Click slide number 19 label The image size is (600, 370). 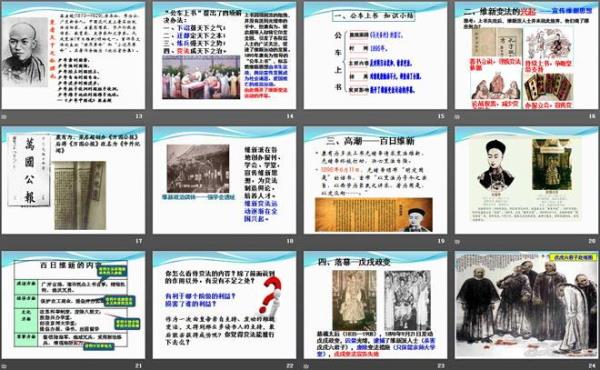[x=441, y=241]
